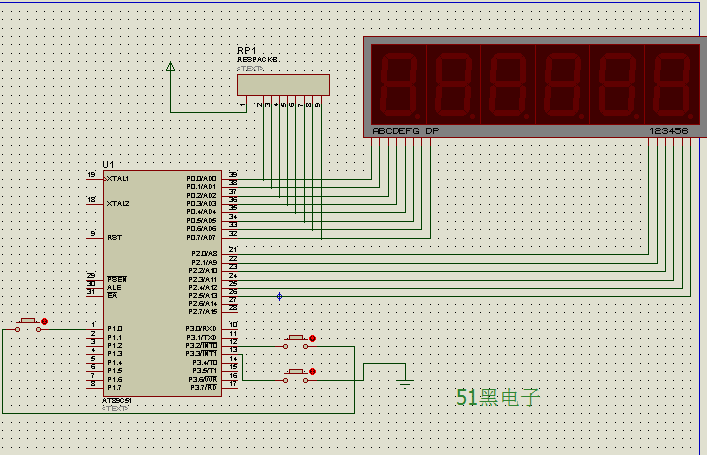The width and height of the screenshot is (707, 455).
Task: Select the sixth digit of the 7-segment display
Action: point(672,84)
